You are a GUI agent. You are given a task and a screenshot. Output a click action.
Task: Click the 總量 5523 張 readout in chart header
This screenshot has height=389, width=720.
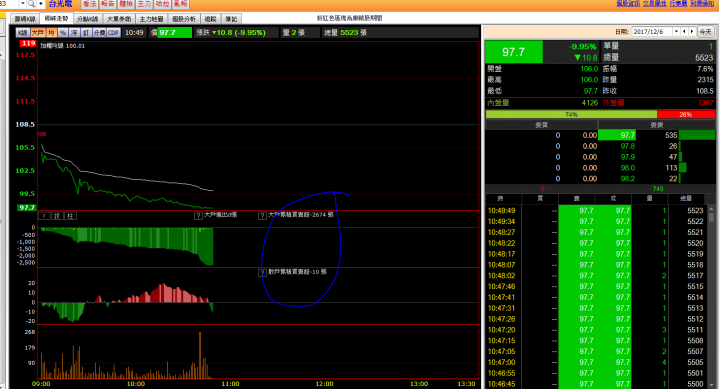pos(345,33)
